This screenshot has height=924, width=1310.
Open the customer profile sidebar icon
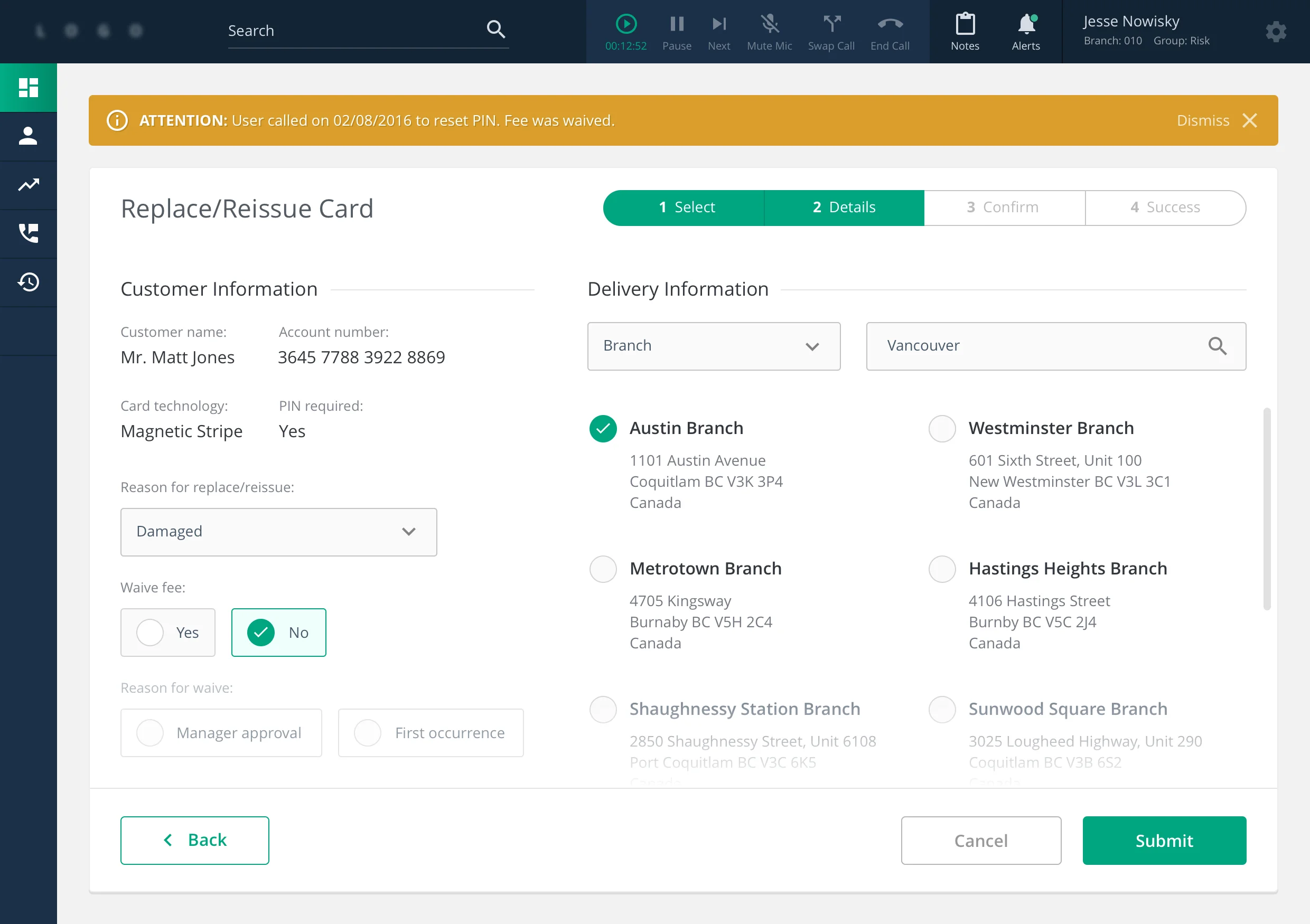tap(28, 136)
